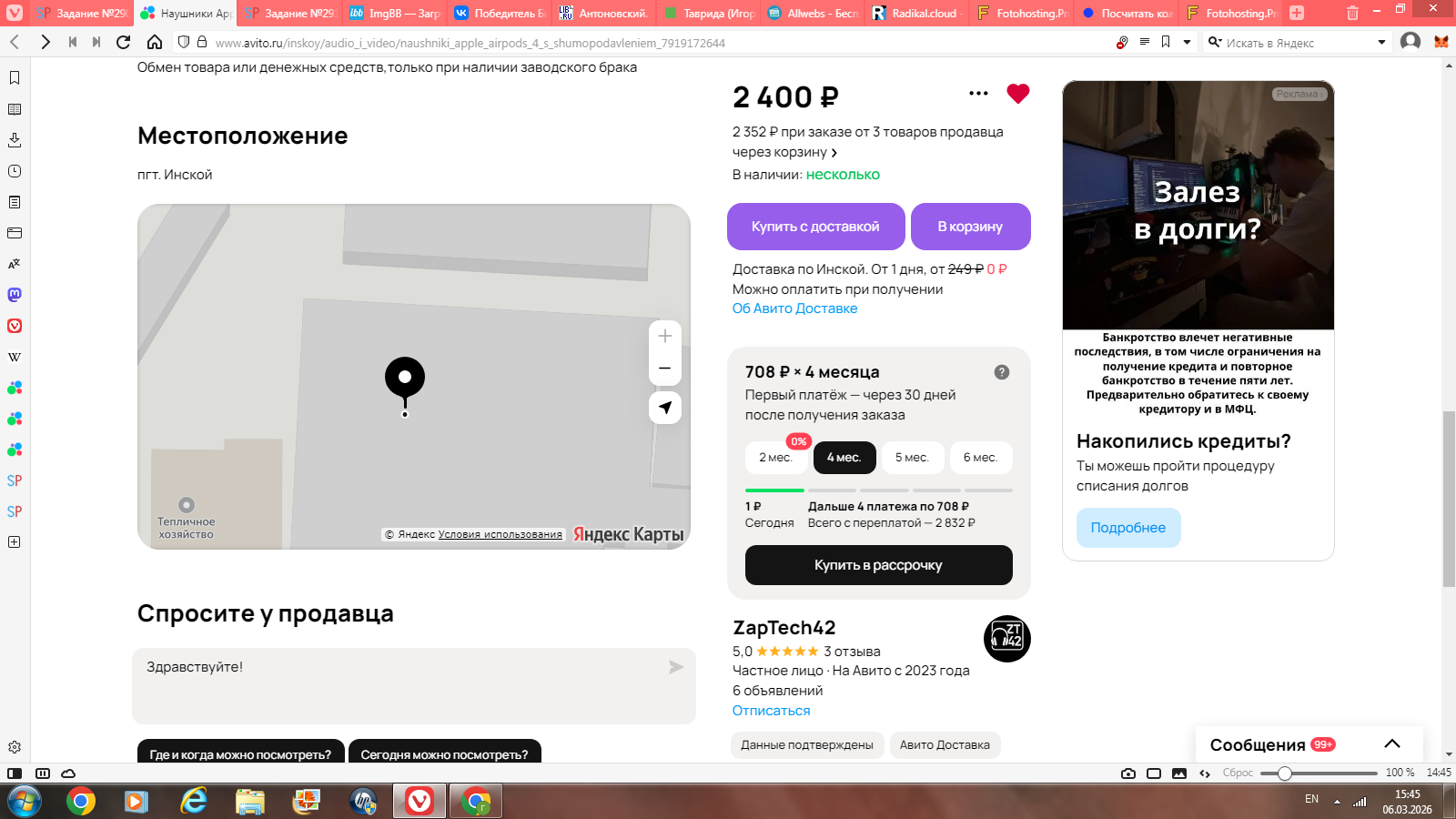Open the Bookmarks side panel
Image resolution: width=1456 pixels, height=819 pixels.
pyautogui.click(x=15, y=78)
